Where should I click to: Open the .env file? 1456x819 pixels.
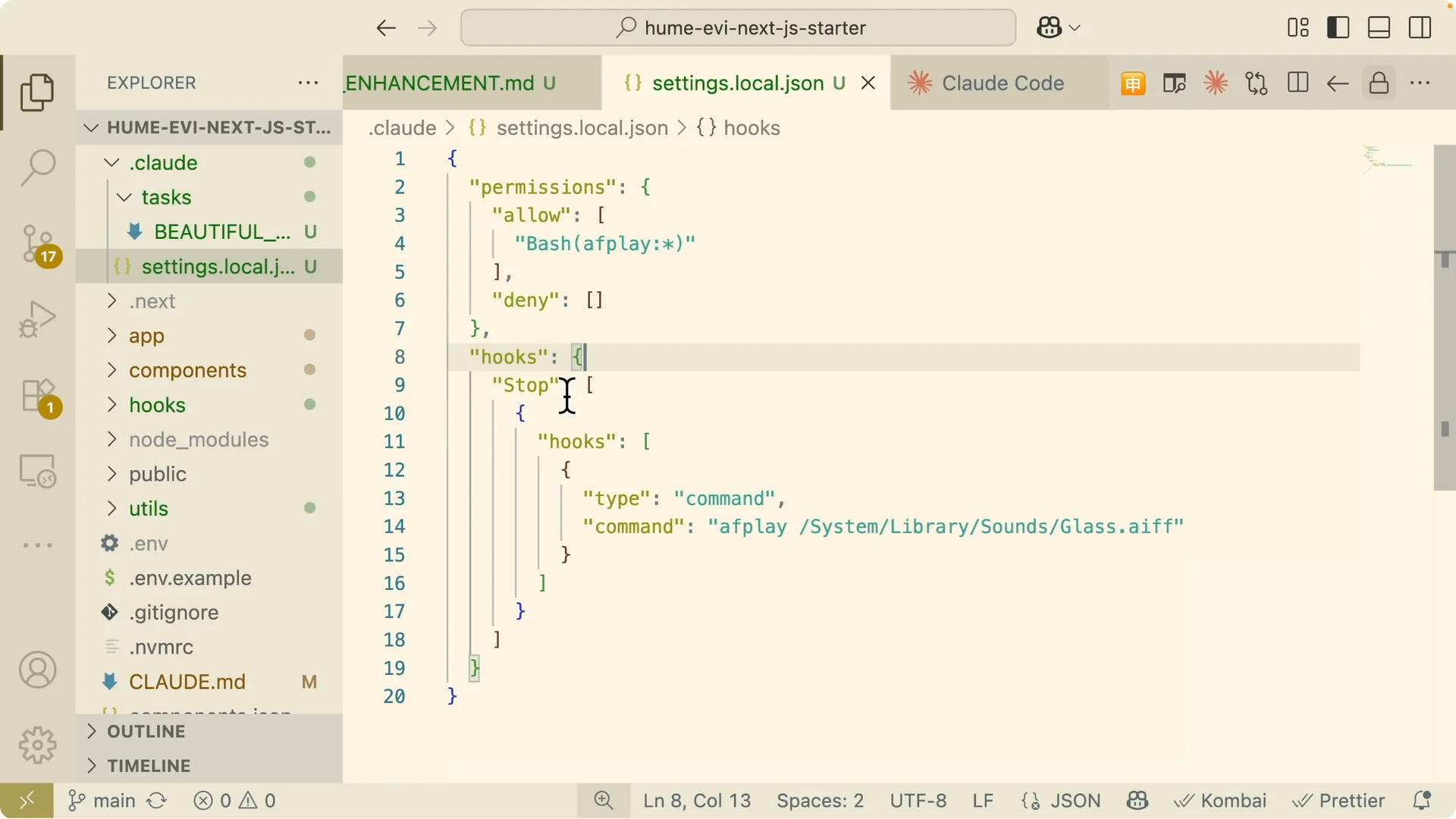[209, 543]
